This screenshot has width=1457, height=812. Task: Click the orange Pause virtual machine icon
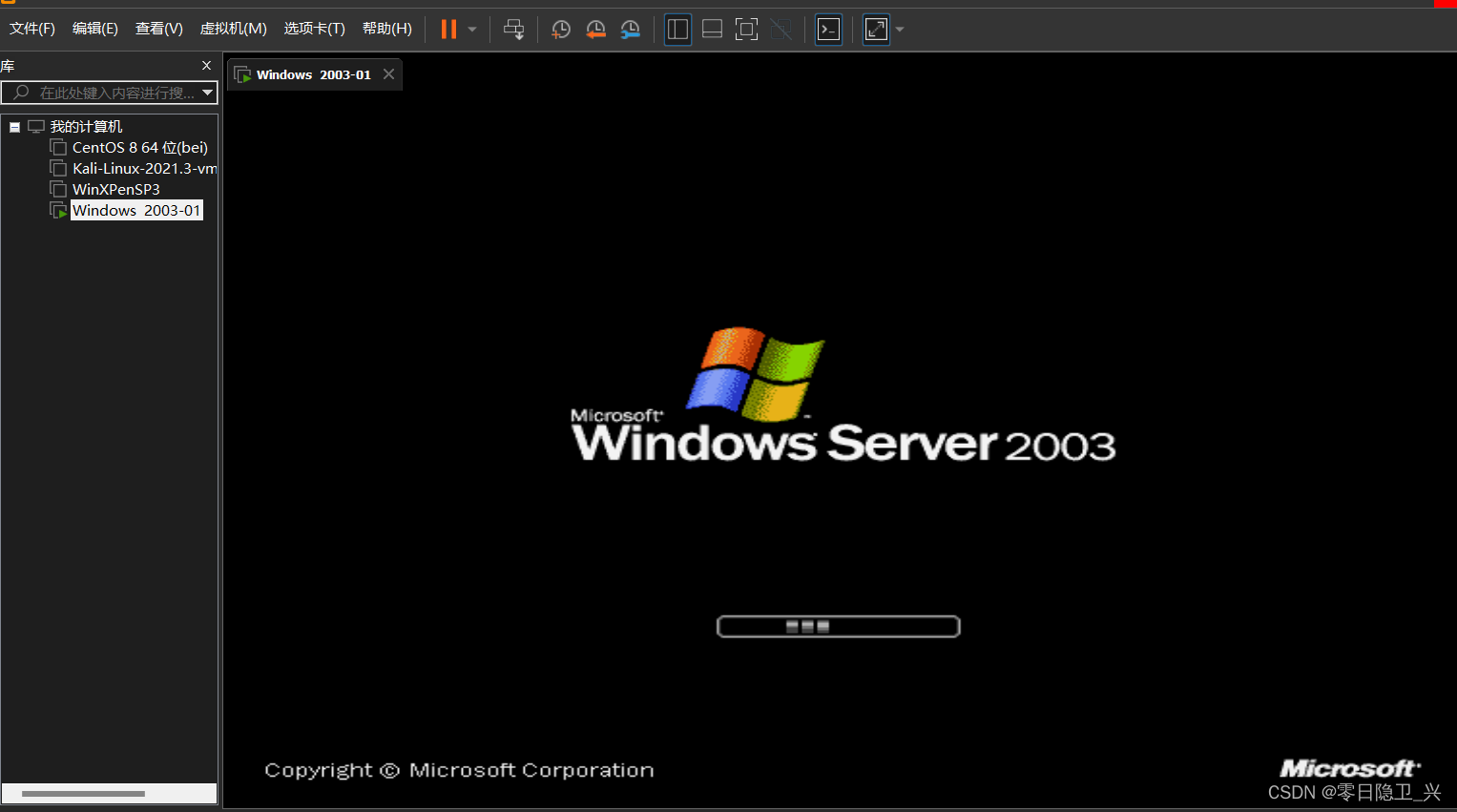pos(448,30)
